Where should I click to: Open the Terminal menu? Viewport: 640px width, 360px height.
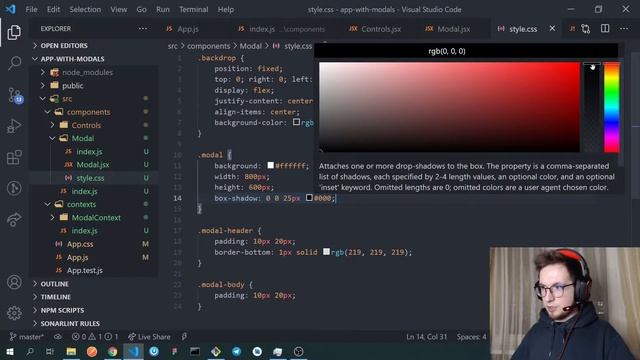pyautogui.click(x=193, y=9)
